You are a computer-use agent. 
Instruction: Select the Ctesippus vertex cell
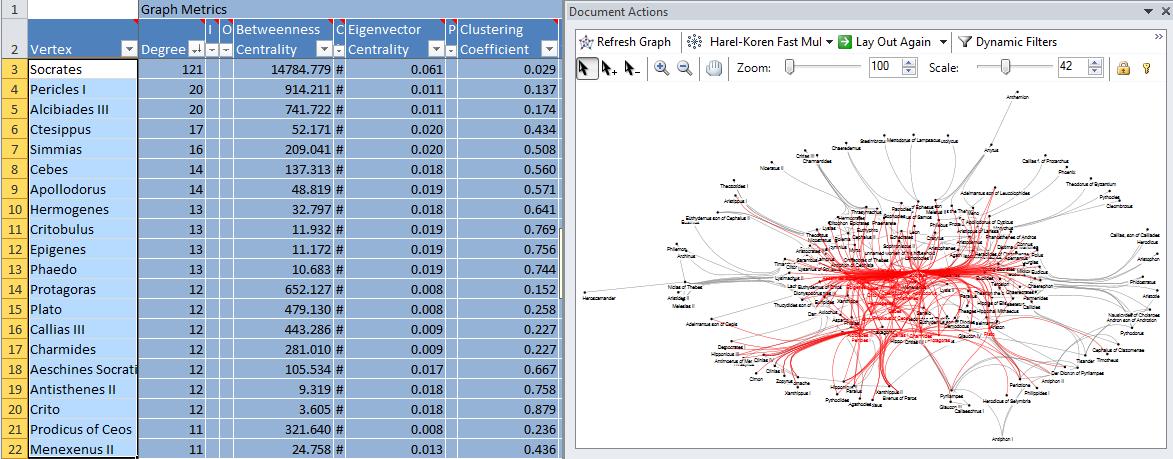coord(82,129)
